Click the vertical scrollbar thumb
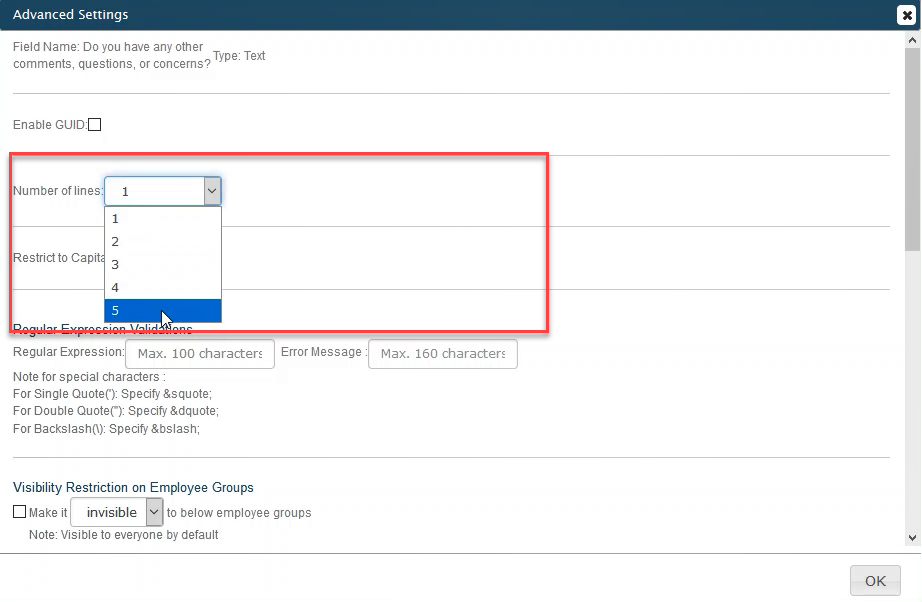The height and width of the screenshot is (602, 922). pos(912,150)
